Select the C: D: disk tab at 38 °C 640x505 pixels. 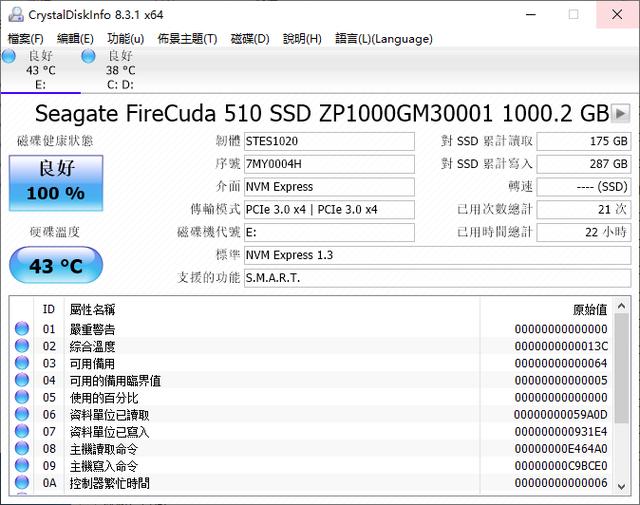pos(120,70)
